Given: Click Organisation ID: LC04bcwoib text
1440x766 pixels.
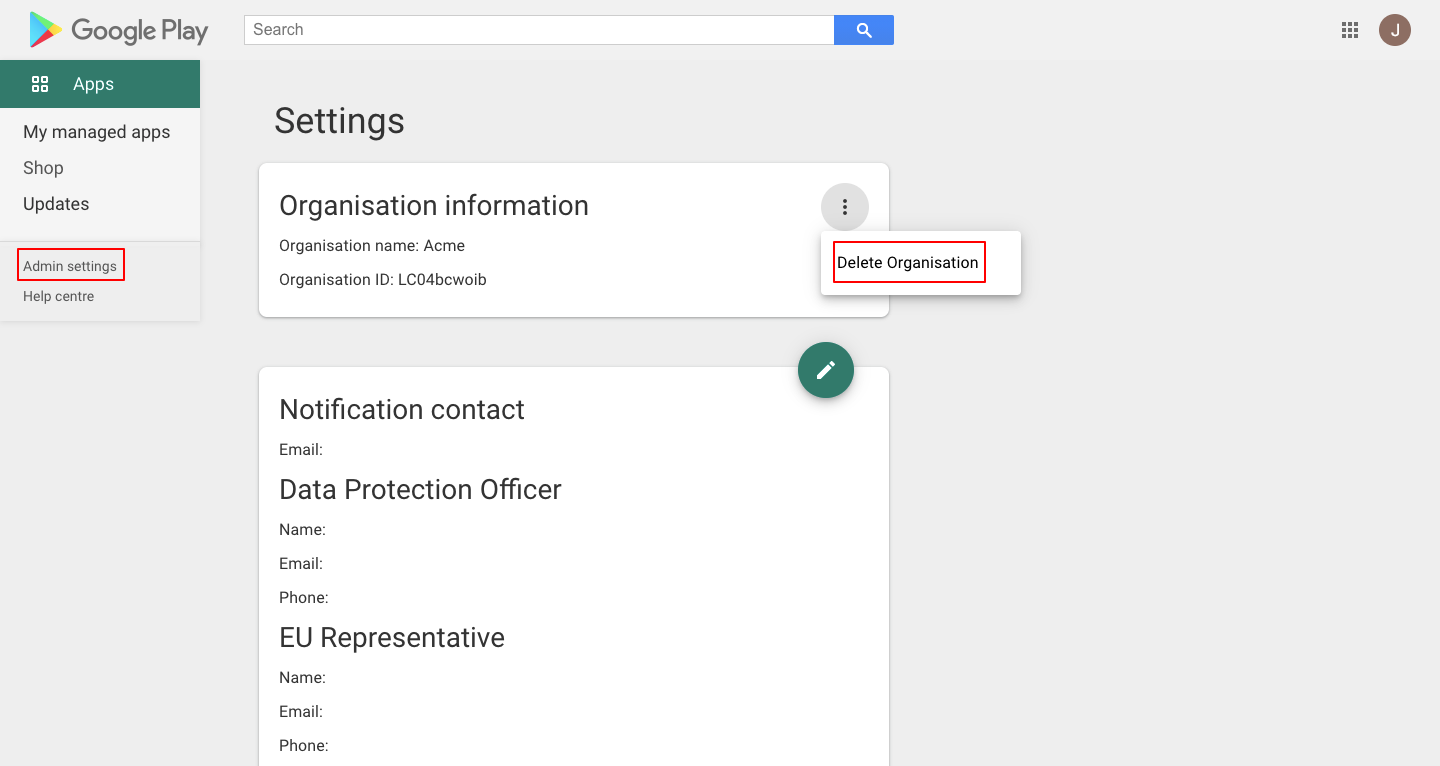Looking at the screenshot, I should [x=383, y=280].
